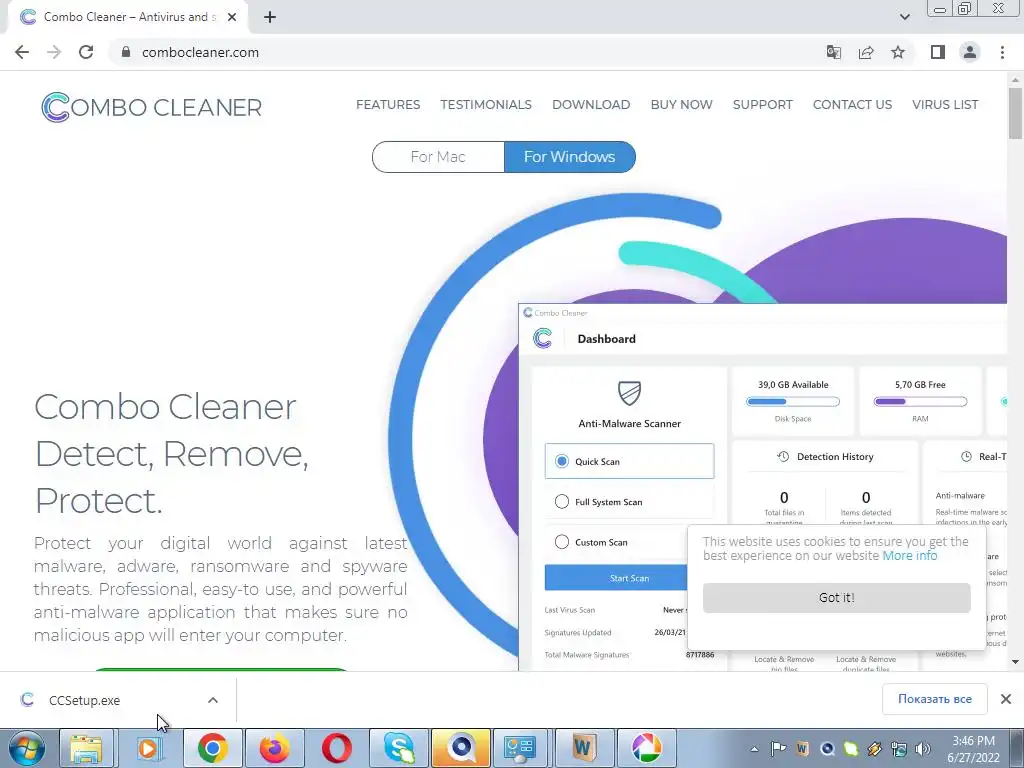This screenshot has height=768, width=1024.
Task: Click the Combo Cleaner logo
Action: pyautogui.click(x=151, y=107)
